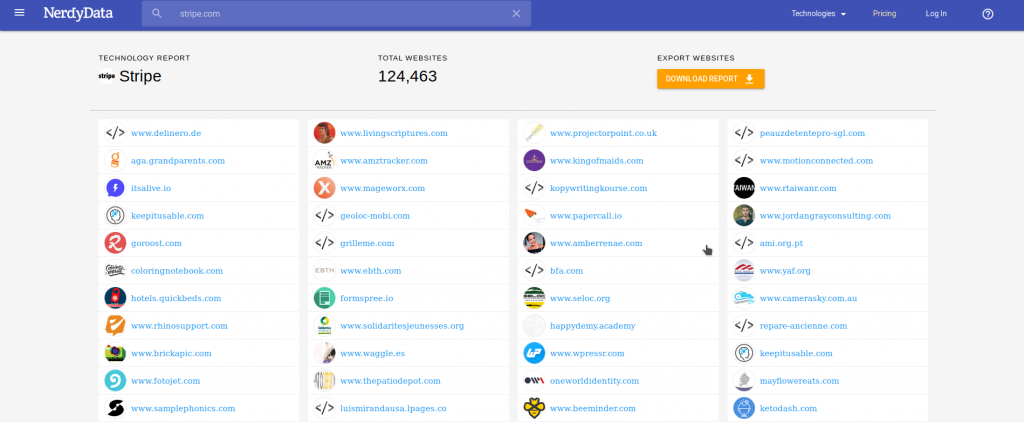
Task: Click the amztracker.com AMZ icon
Action: tap(325, 160)
